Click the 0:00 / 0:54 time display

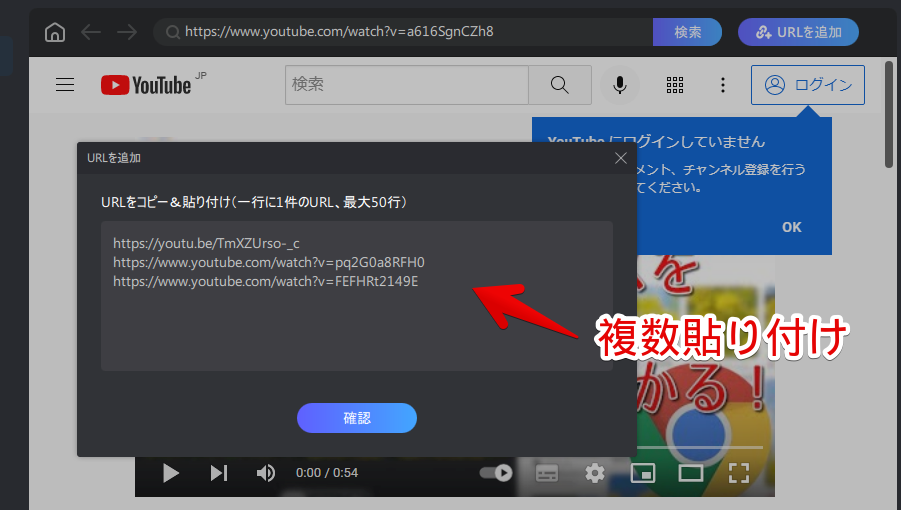click(x=326, y=473)
